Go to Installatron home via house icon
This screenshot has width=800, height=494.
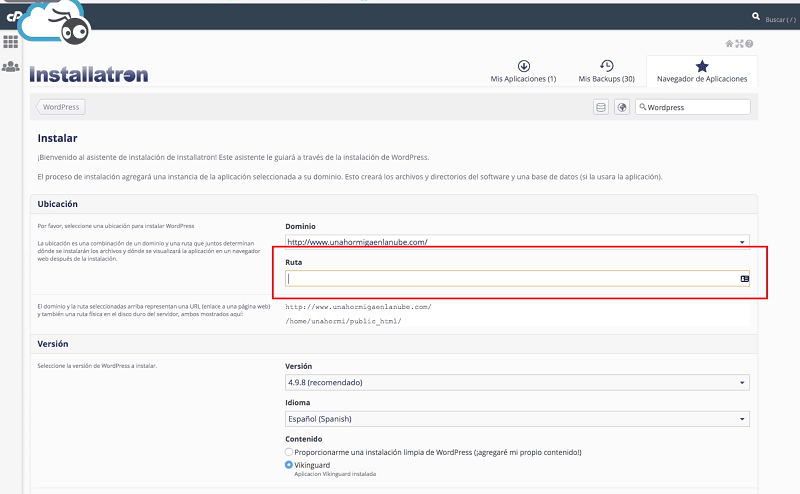pos(729,44)
